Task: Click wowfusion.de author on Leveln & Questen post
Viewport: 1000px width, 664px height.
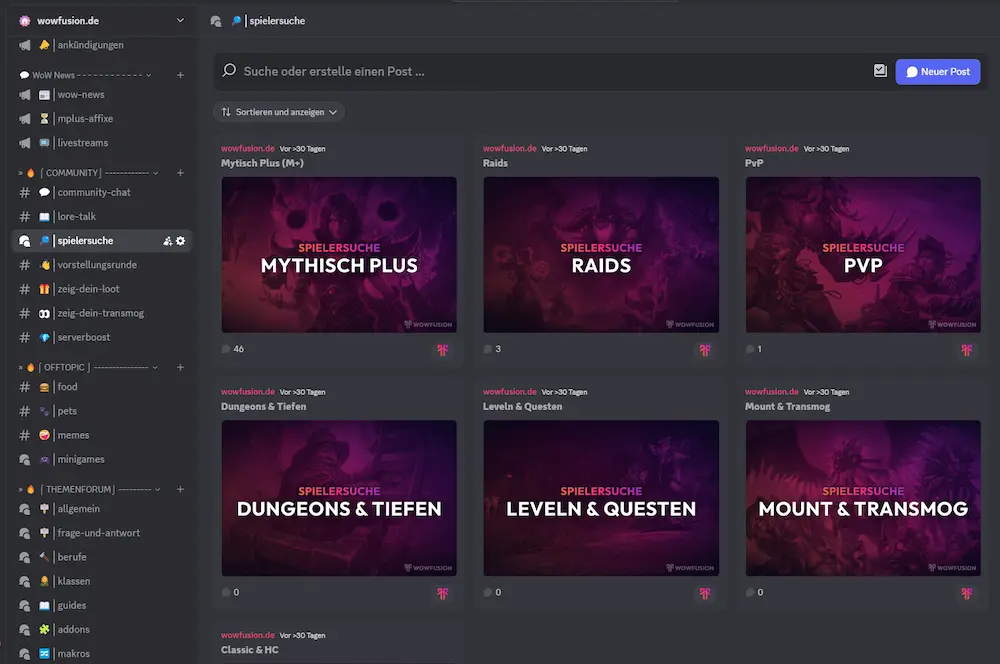Action: click(510, 392)
